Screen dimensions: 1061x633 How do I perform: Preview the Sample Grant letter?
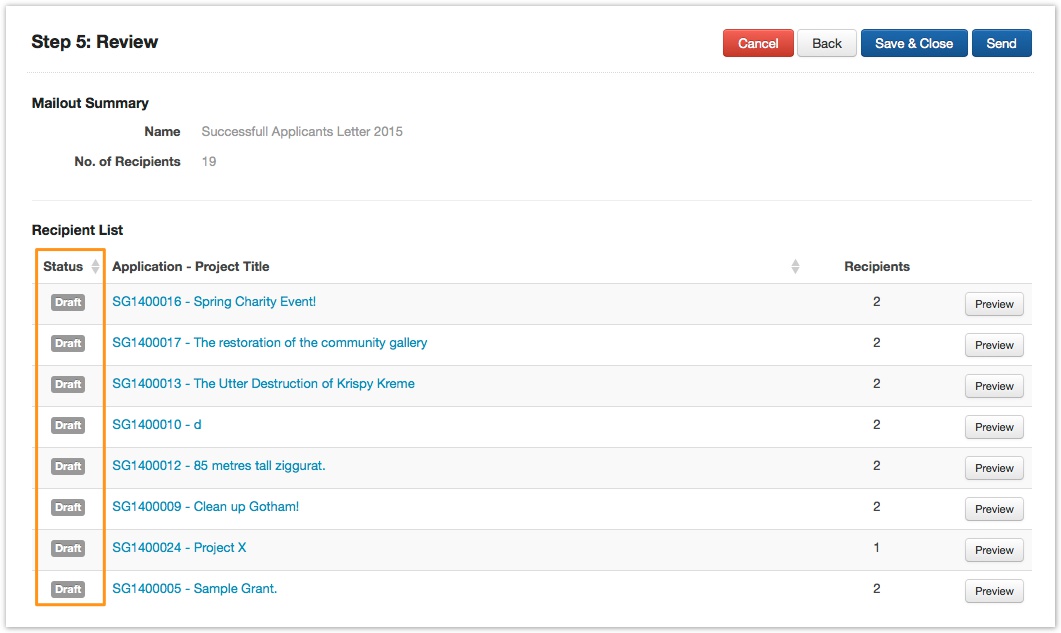[x=994, y=591]
